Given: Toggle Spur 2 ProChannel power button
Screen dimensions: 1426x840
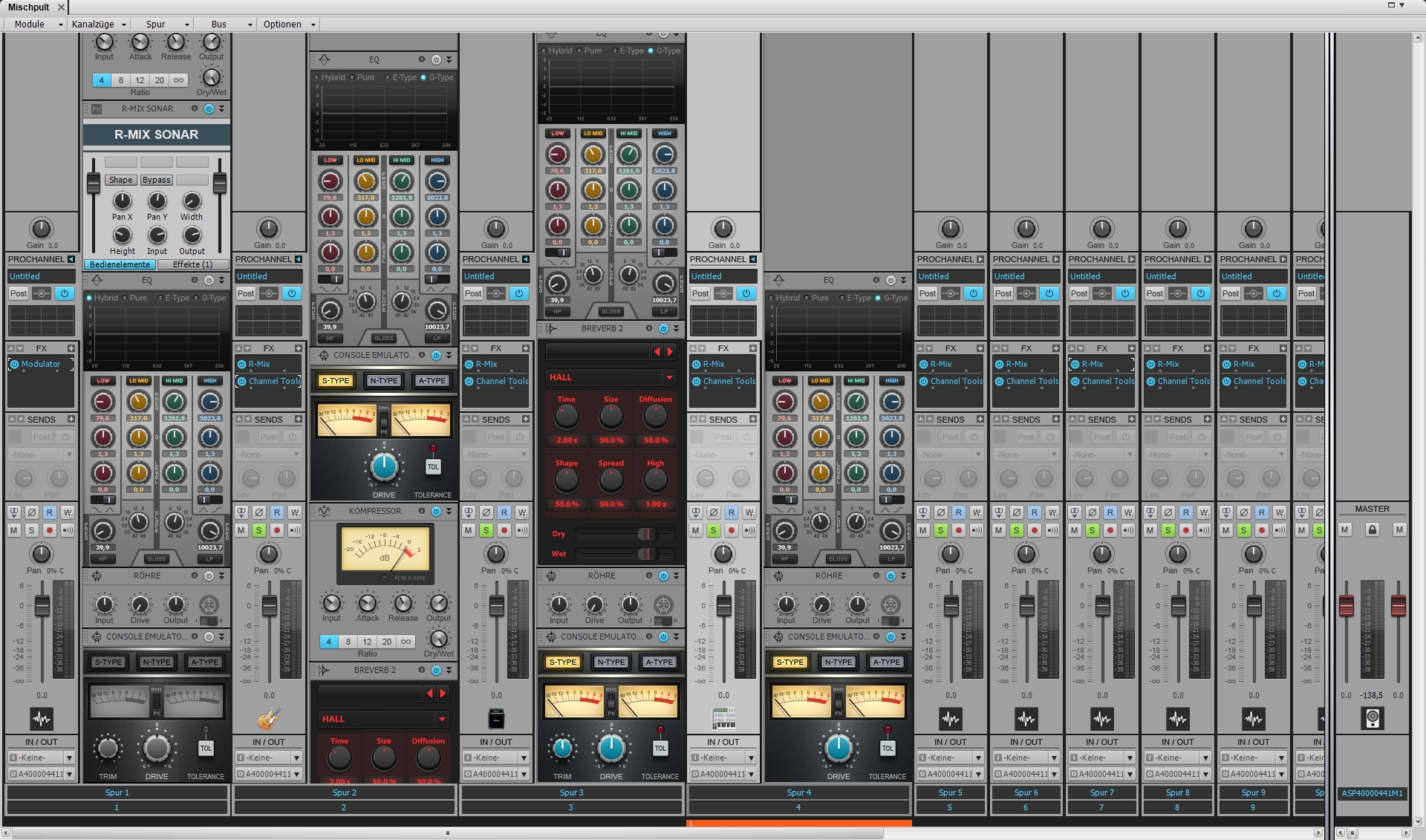Looking at the screenshot, I should pos(292,293).
